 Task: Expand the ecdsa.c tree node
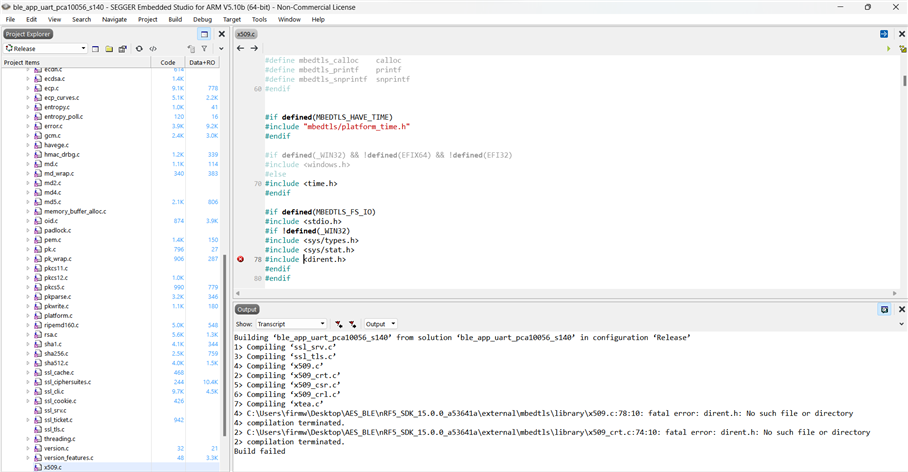point(27,79)
